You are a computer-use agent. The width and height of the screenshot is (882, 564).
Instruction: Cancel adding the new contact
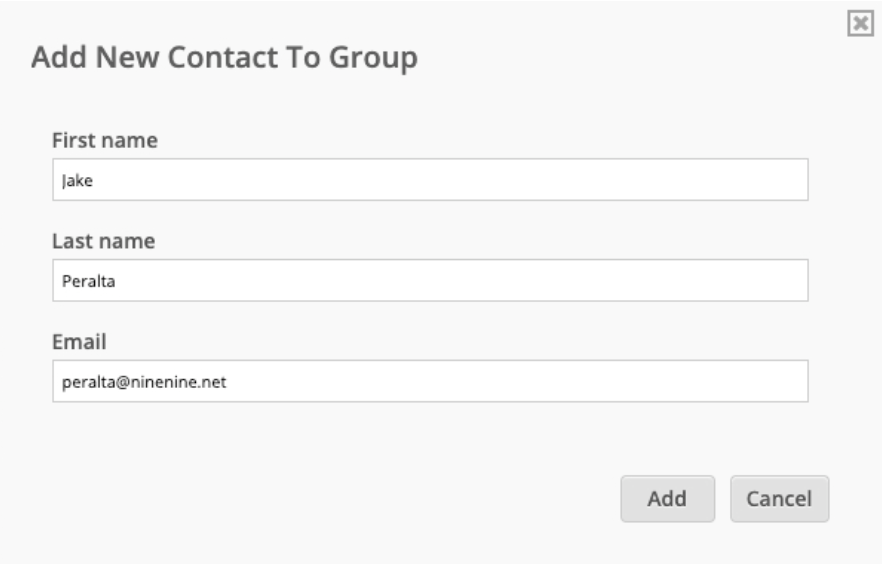[x=780, y=499]
